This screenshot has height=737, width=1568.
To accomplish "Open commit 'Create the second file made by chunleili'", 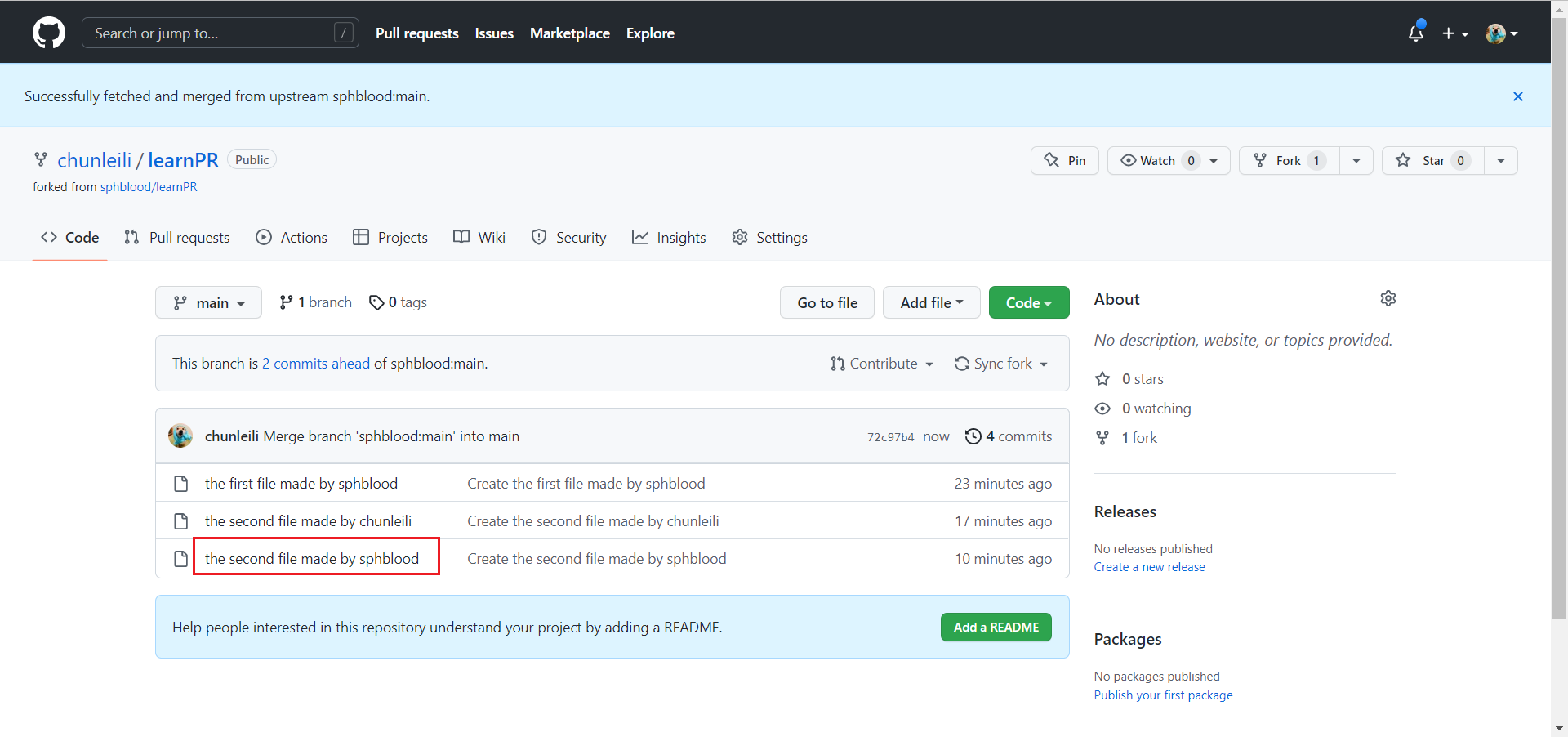I will [593, 521].
